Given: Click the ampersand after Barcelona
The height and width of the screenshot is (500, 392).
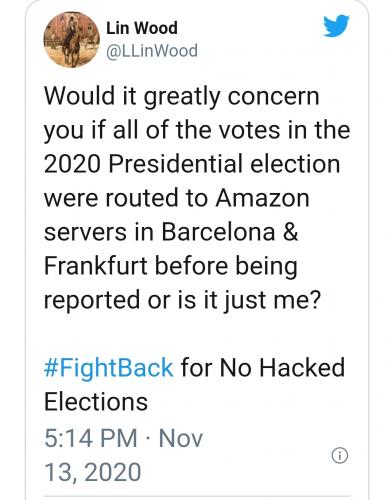Looking at the screenshot, I should pos(290,232).
